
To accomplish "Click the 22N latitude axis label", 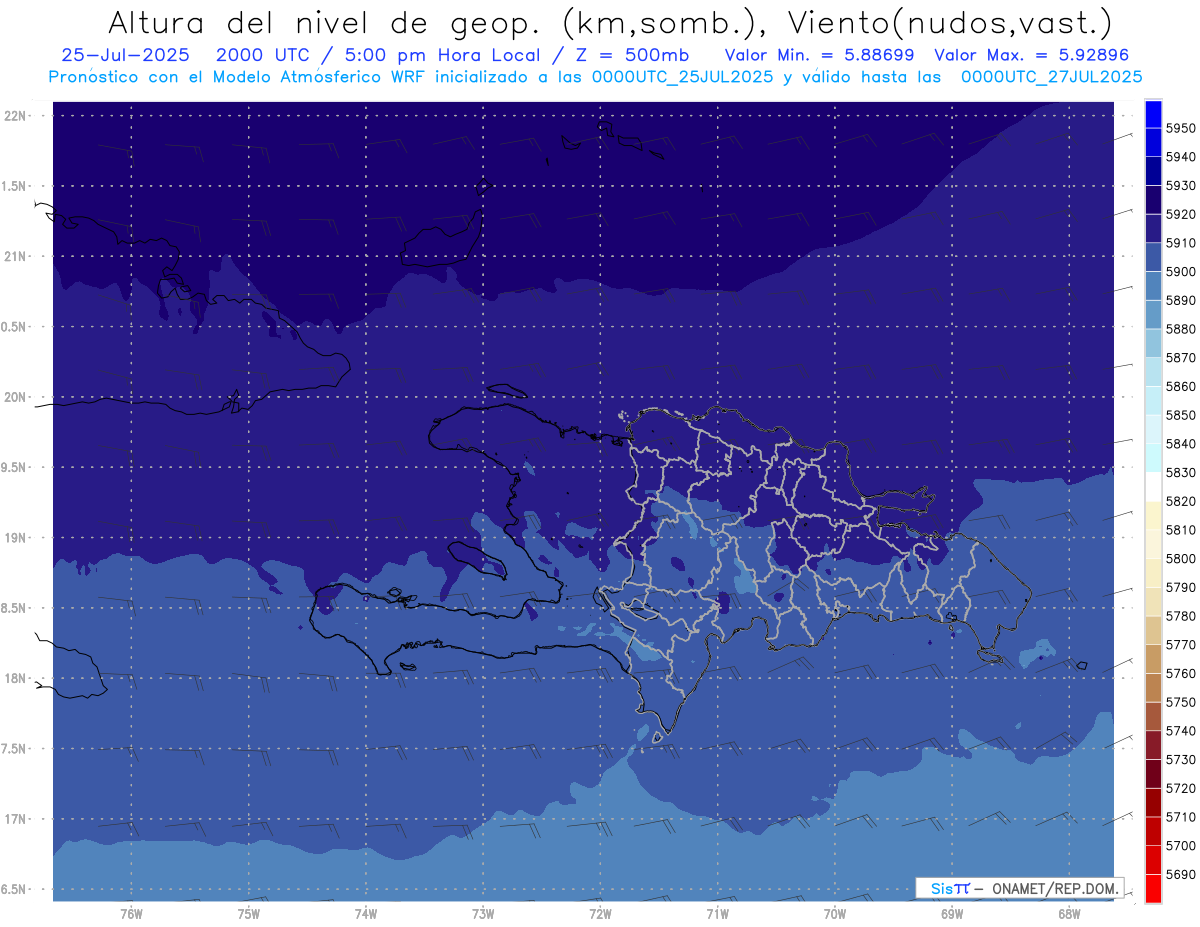I will point(15,115).
